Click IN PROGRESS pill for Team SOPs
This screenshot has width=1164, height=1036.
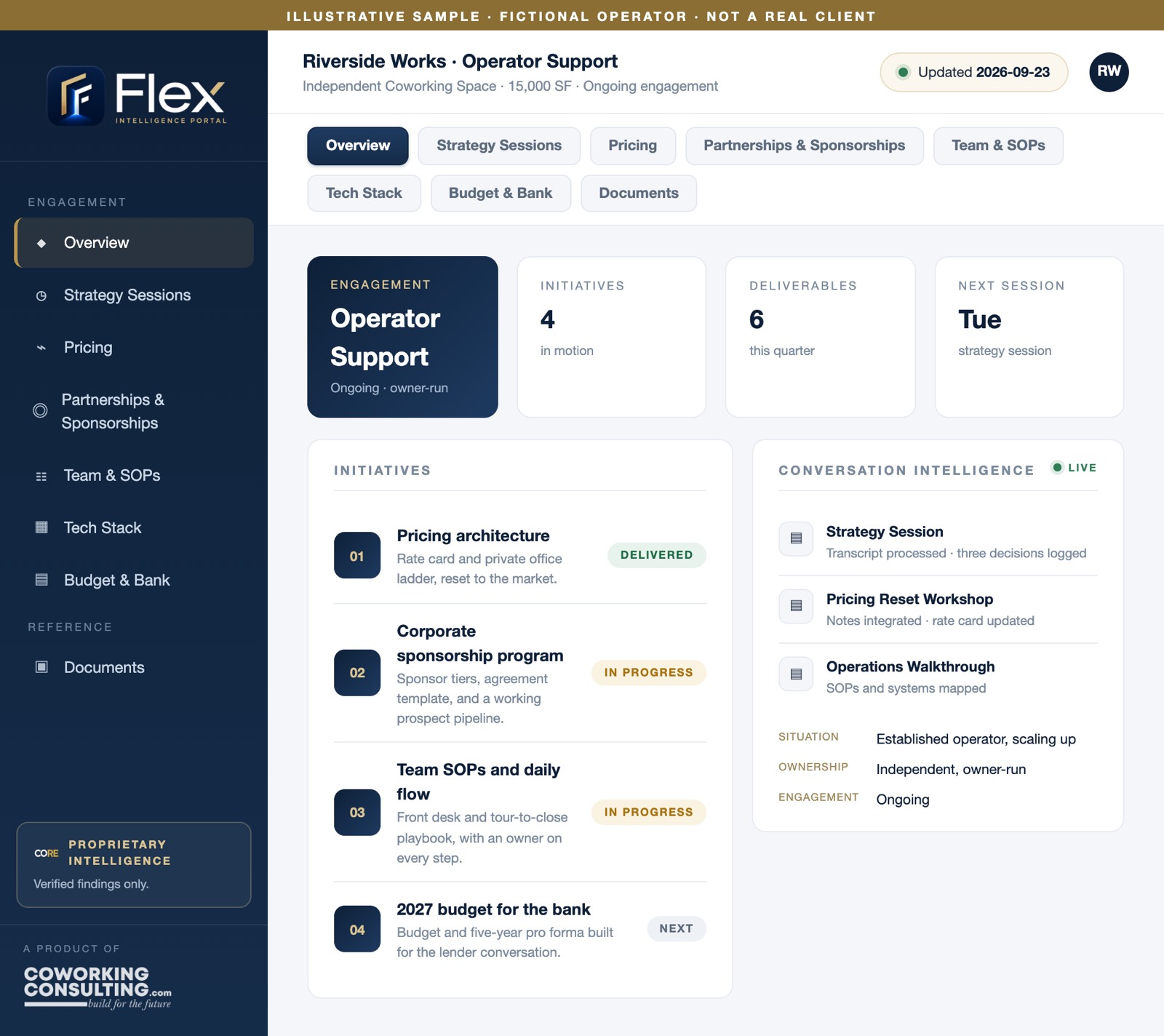648,812
